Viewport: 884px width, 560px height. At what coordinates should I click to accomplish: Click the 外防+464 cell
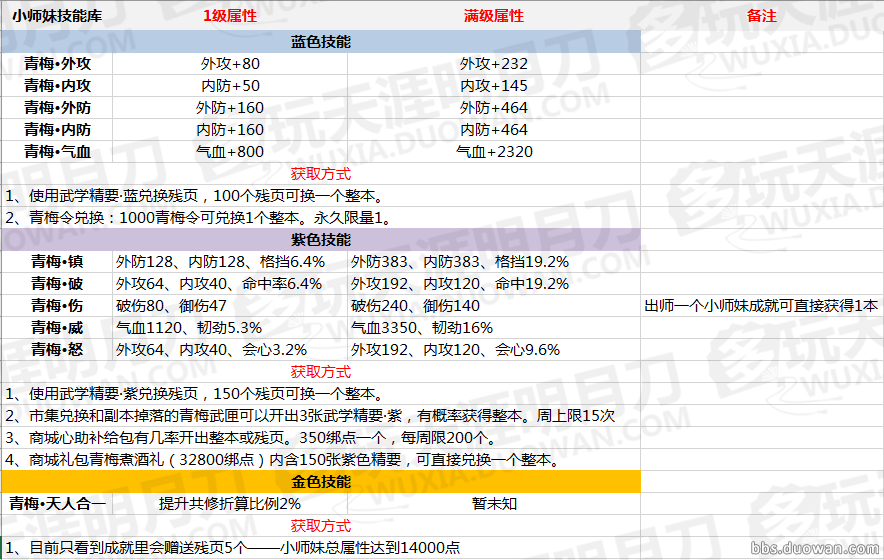point(494,108)
